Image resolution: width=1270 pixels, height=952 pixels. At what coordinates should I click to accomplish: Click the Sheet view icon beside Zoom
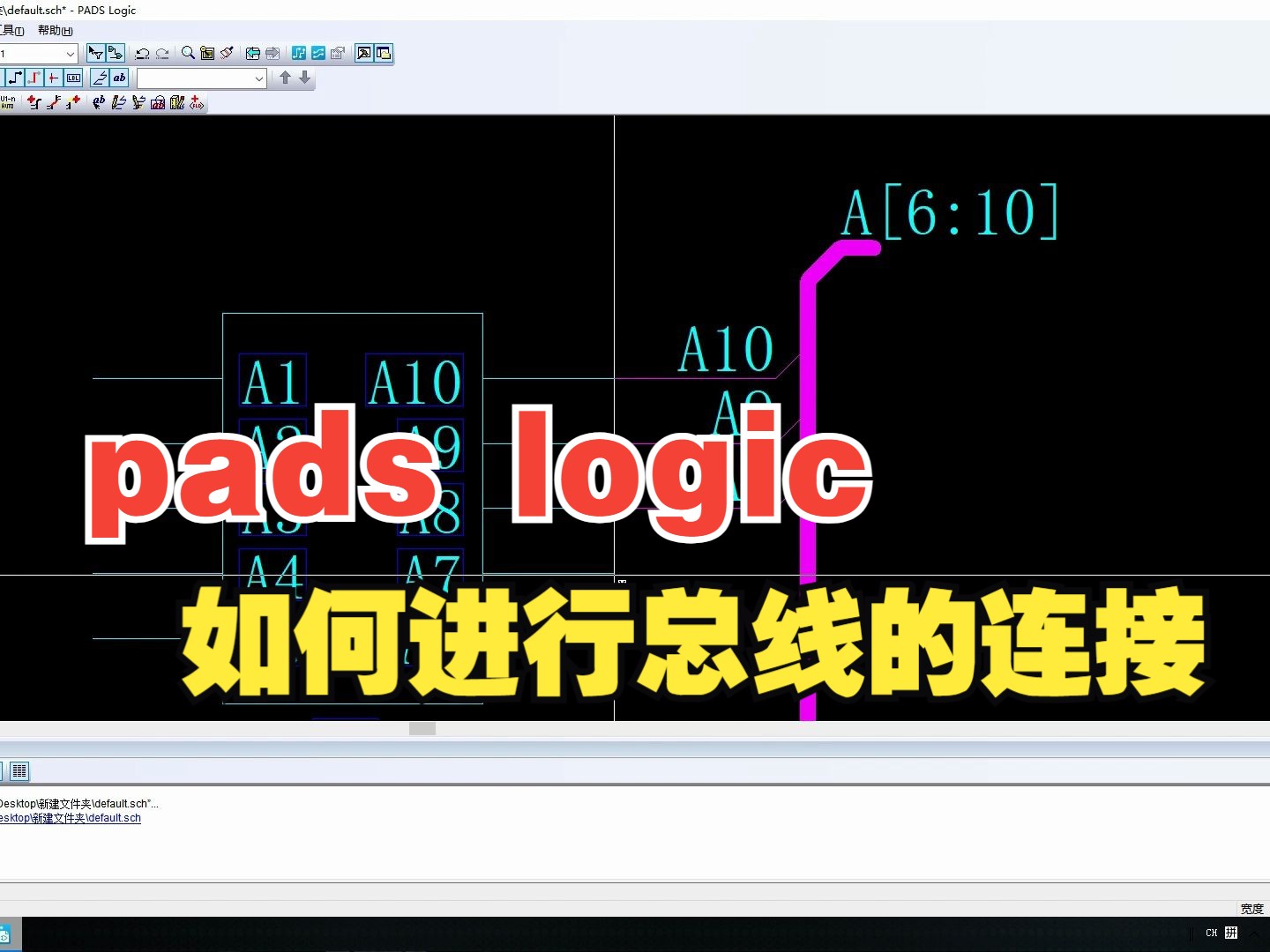(207, 54)
